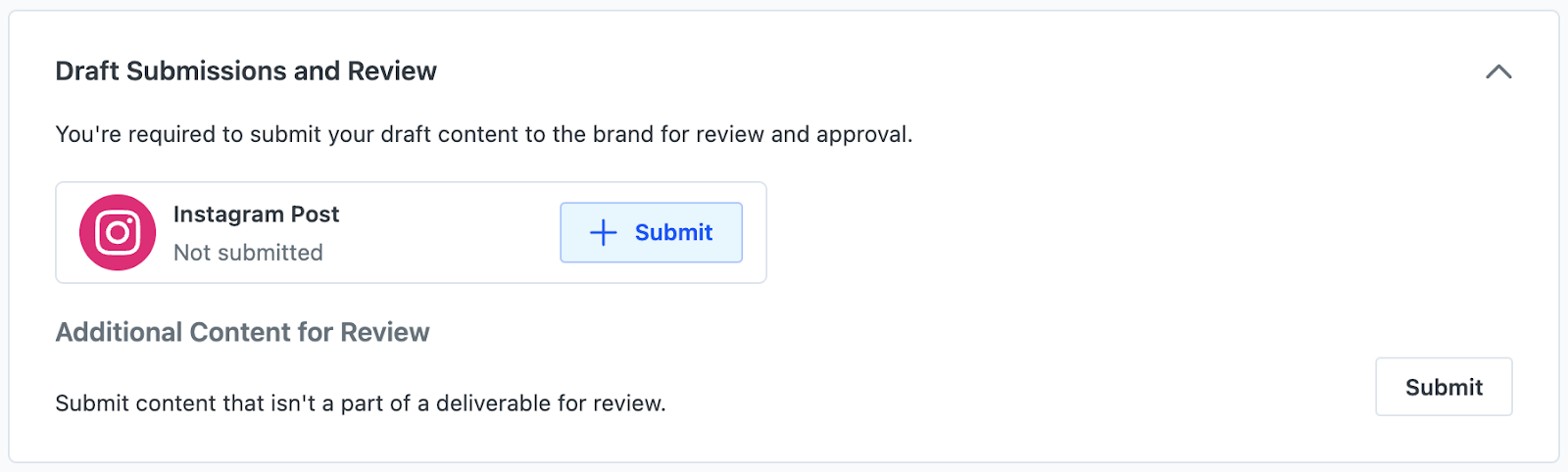Click the light-blue Submit button with plus sign
Image resolution: width=1568 pixels, height=472 pixels.
point(651,232)
